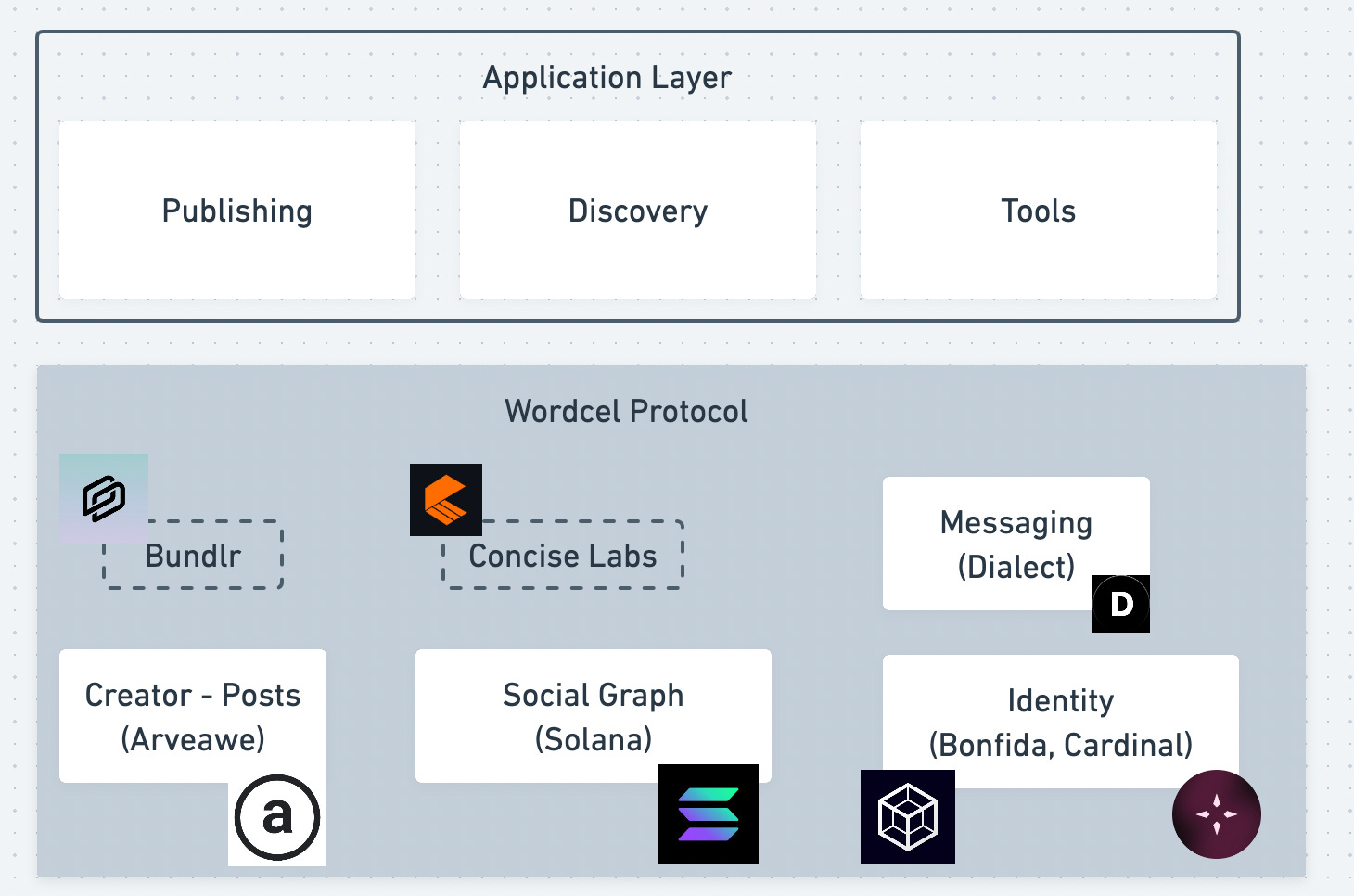Select the Social Graph (Solana) box
This screenshot has width=1354, height=896.
coord(594,716)
